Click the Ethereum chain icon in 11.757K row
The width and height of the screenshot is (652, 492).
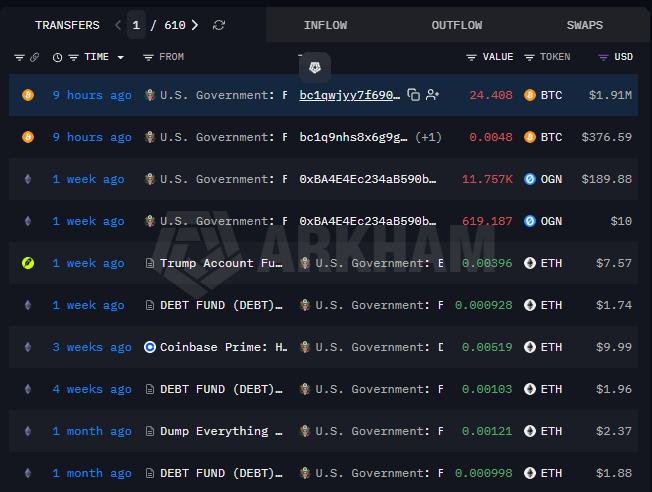tap(28, 179)
